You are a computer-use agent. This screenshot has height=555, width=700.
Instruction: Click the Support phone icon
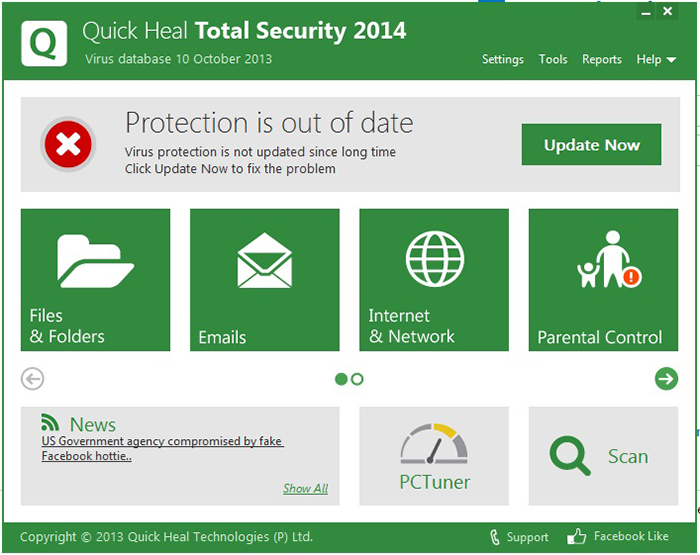click(495, 537)
